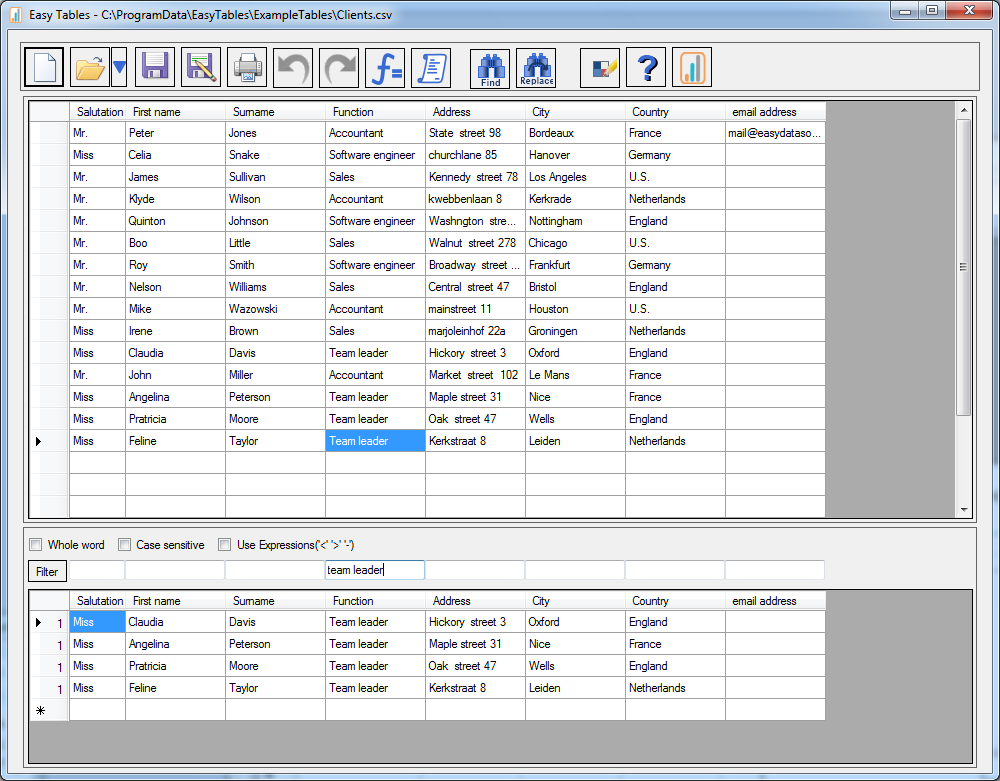Image resolution: width=1000 pixels, height=781 pixels.
Task: Enable the Use Expressions checkbox
Action: [x=225, y=545]
